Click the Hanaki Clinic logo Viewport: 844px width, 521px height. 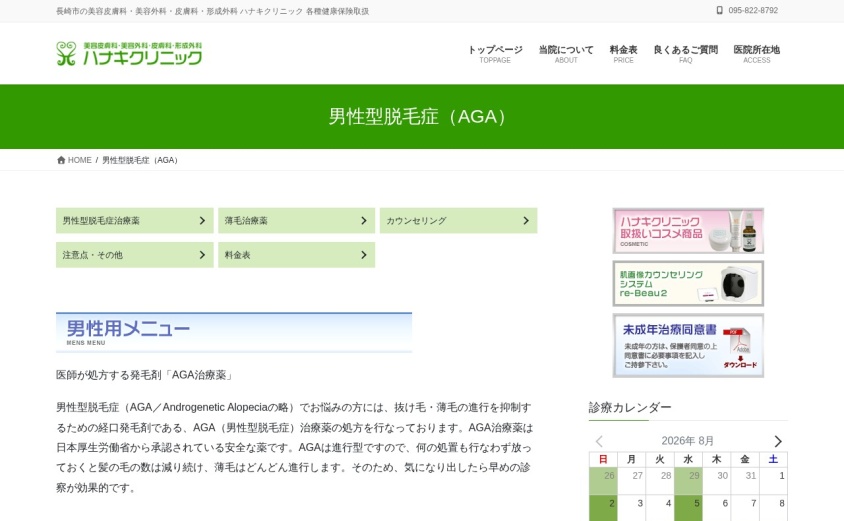click(x=129, y=53)
